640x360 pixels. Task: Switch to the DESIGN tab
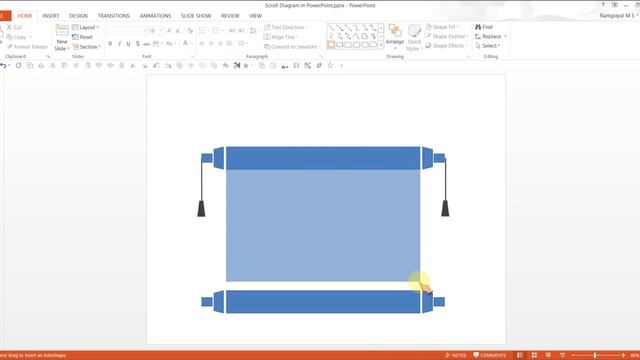click(x=78, y=16)
